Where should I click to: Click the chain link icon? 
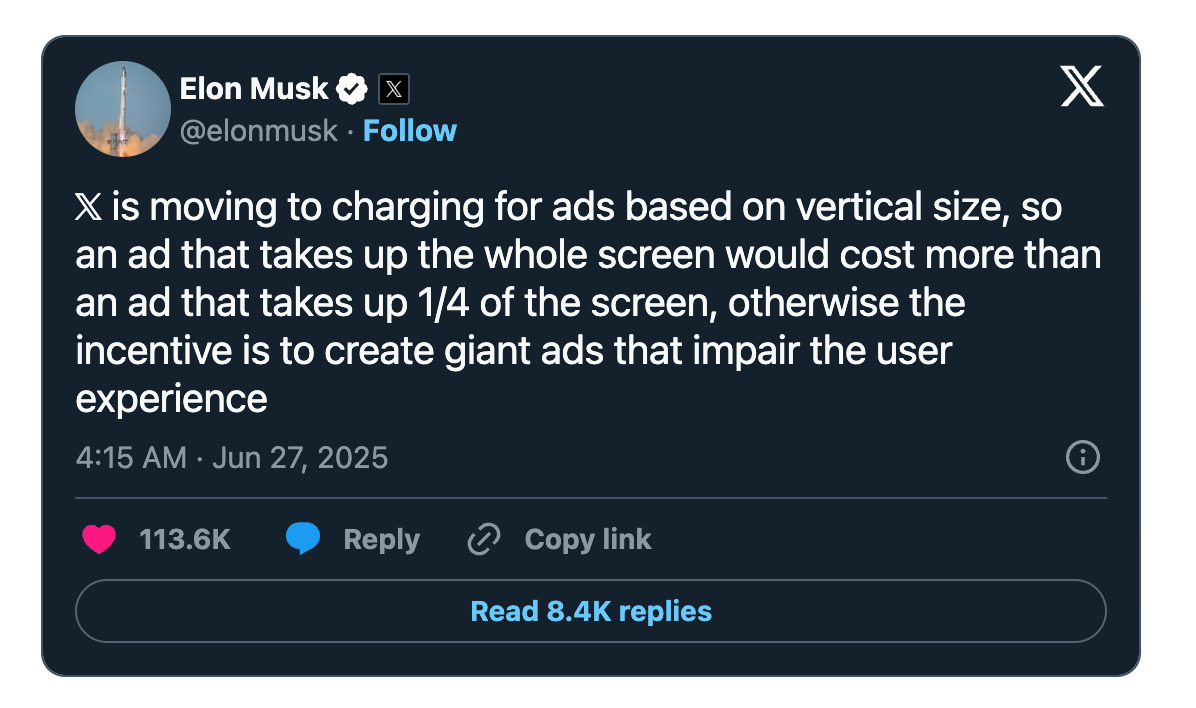(484, 539)
